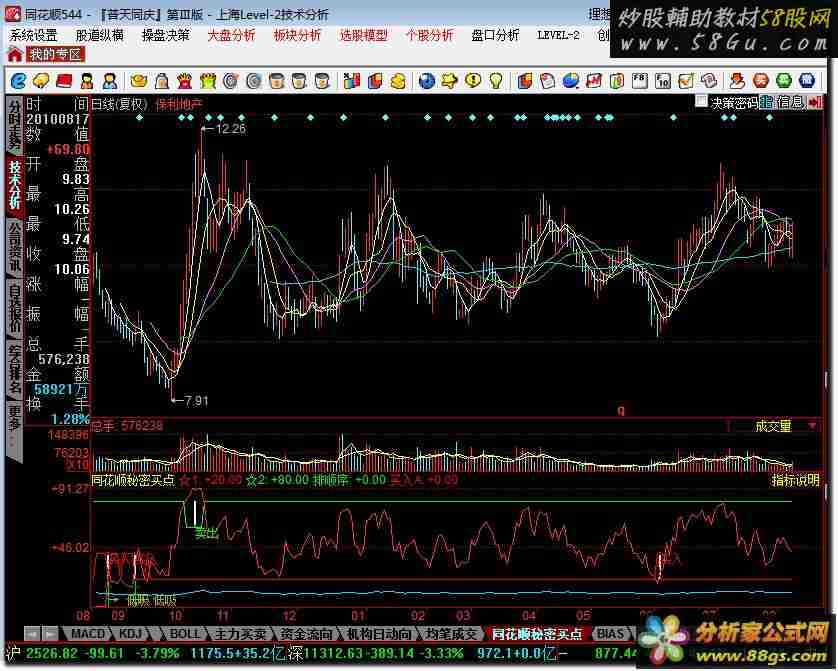Toggle the 决策密码 checkbox
This screenshot has width=838, height=671.
(701, 101)
